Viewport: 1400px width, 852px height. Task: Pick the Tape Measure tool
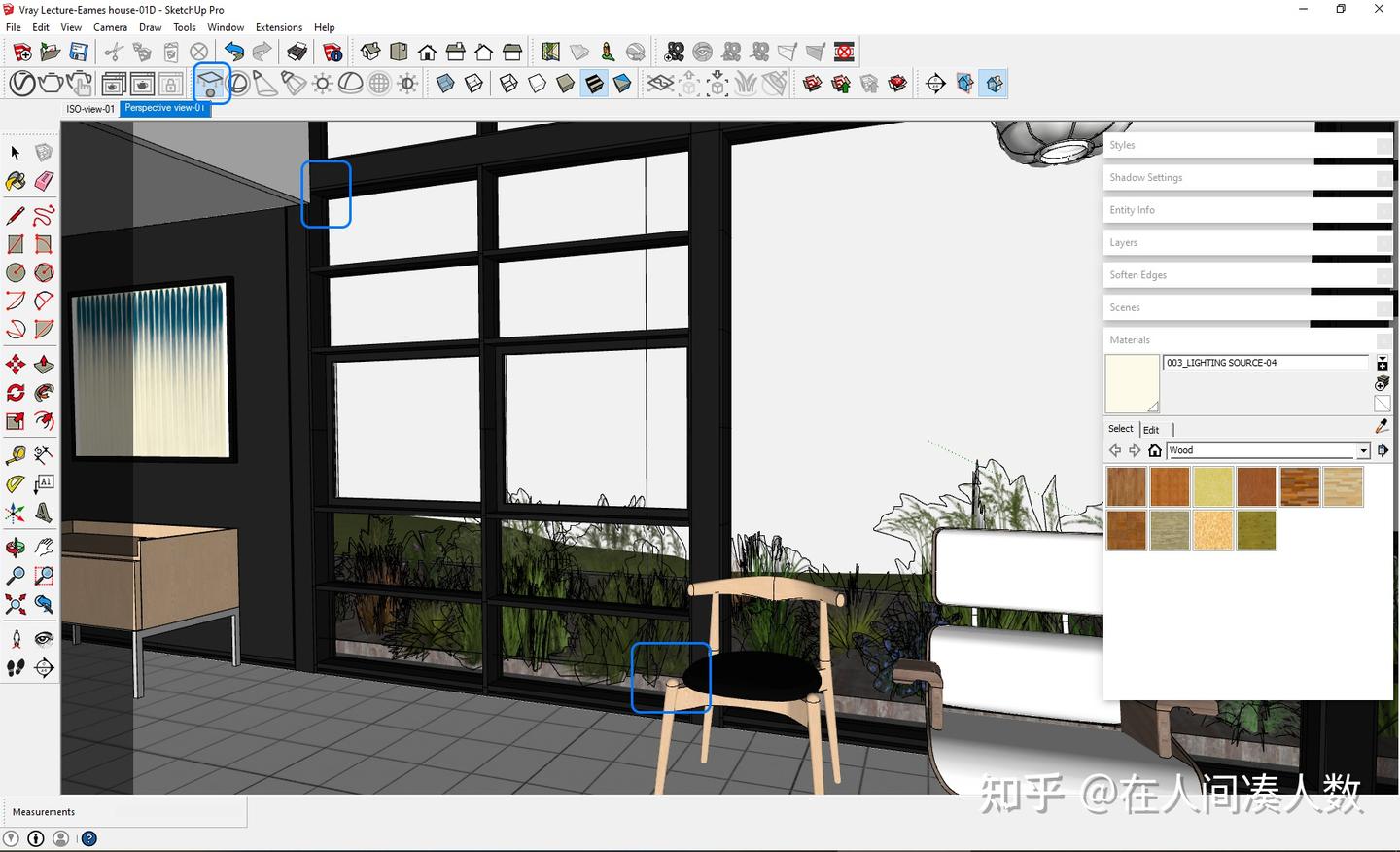[x=16, y=454]
